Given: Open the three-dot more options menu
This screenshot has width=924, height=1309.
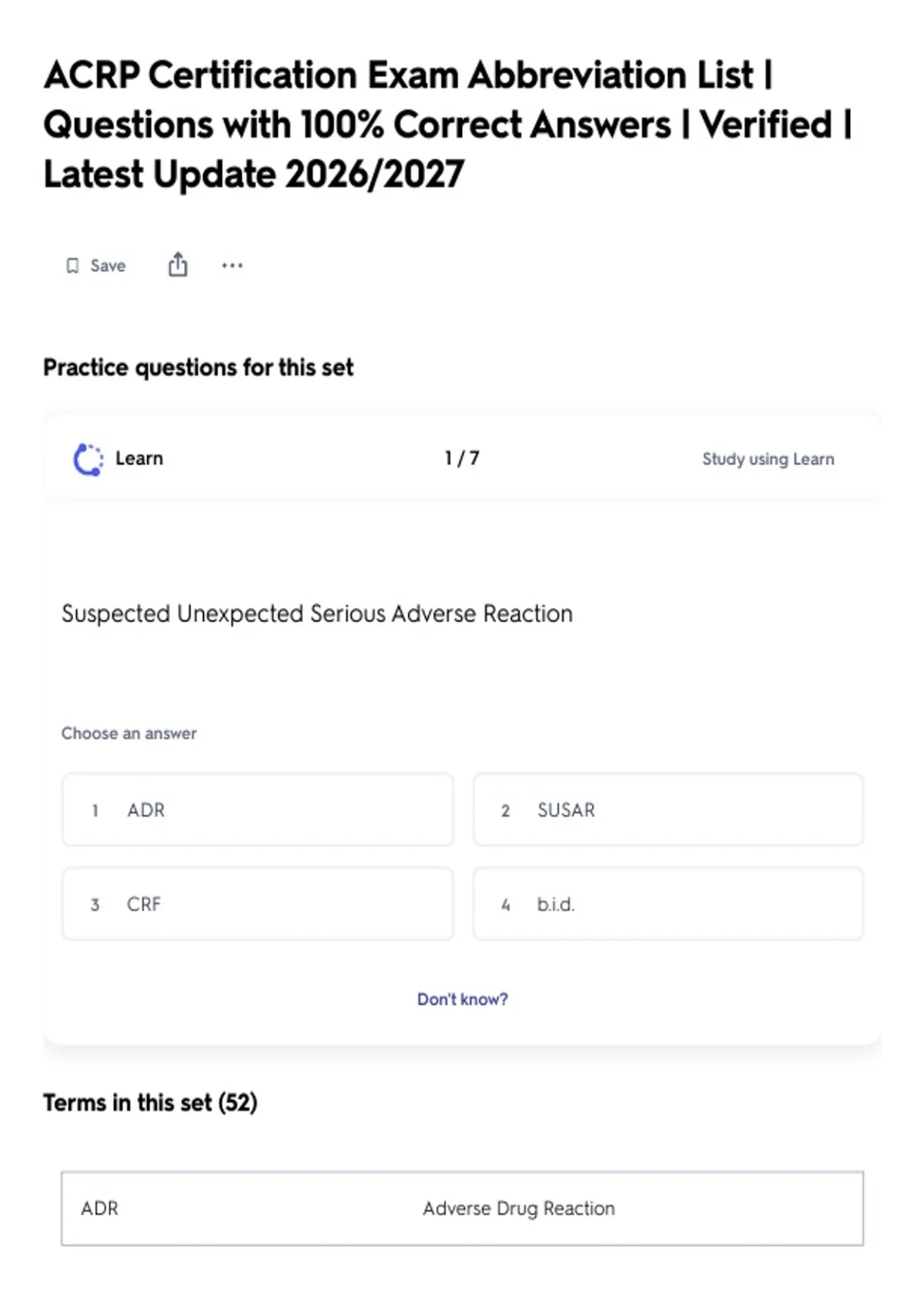Looking at the screenshot, I should [x=232, y=266].
